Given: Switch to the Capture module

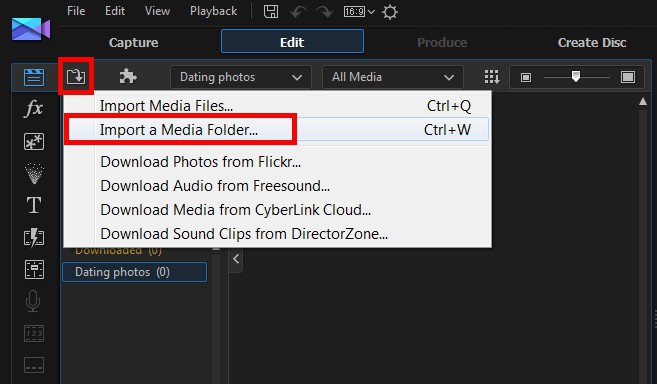Looking at the screenshot, I should pos(134,42).
